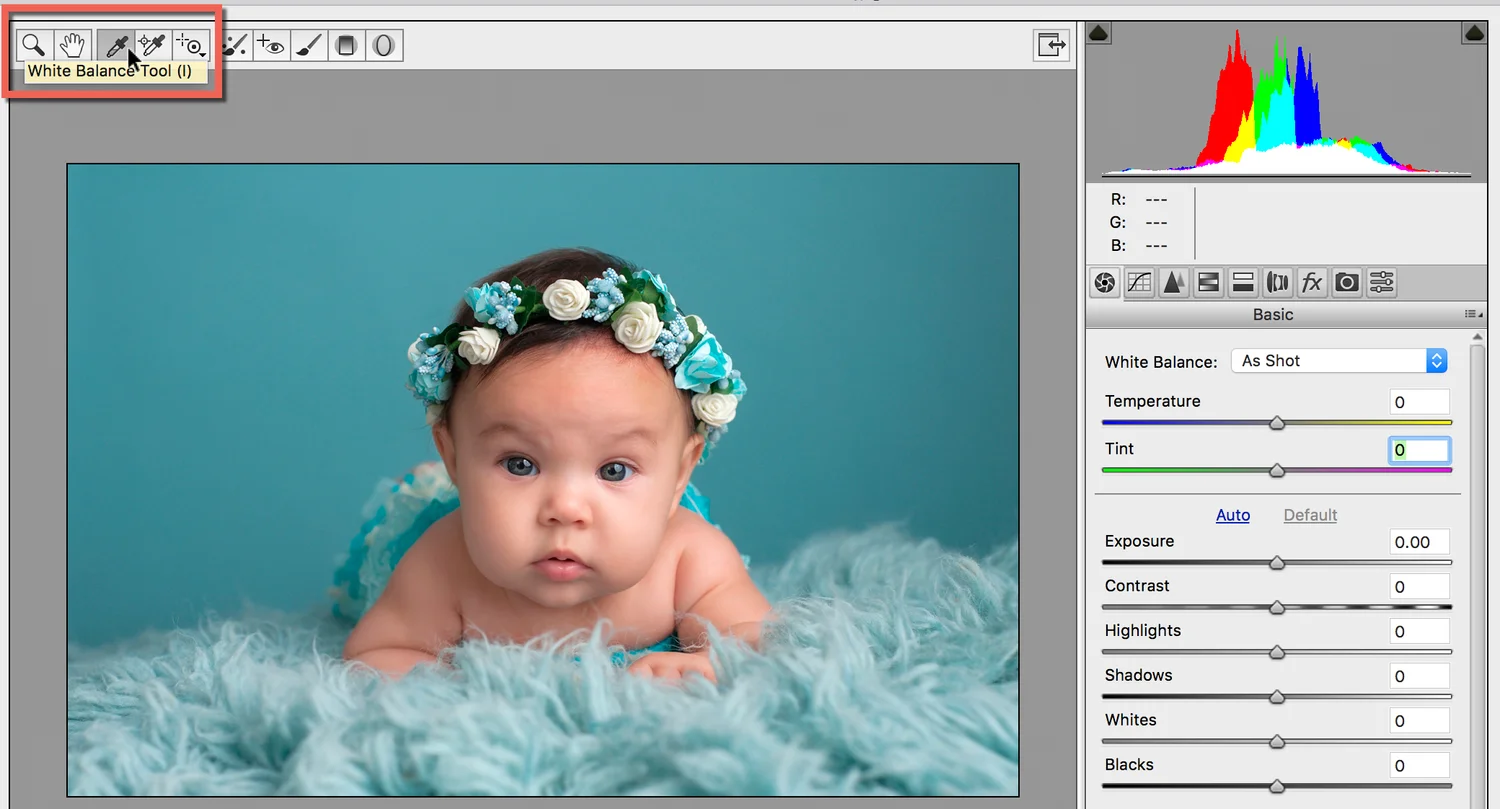Enable the shadow clipping warning on histogram
The width and height of the screenshot is (1500, 809).
1098,32
